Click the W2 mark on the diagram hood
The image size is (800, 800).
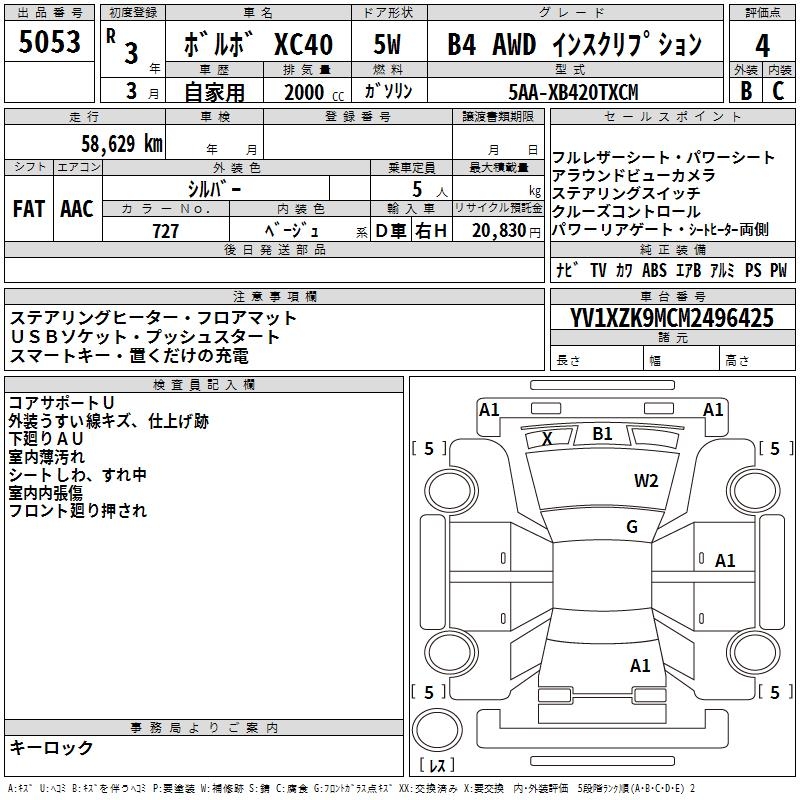click(x=646, y=481)
